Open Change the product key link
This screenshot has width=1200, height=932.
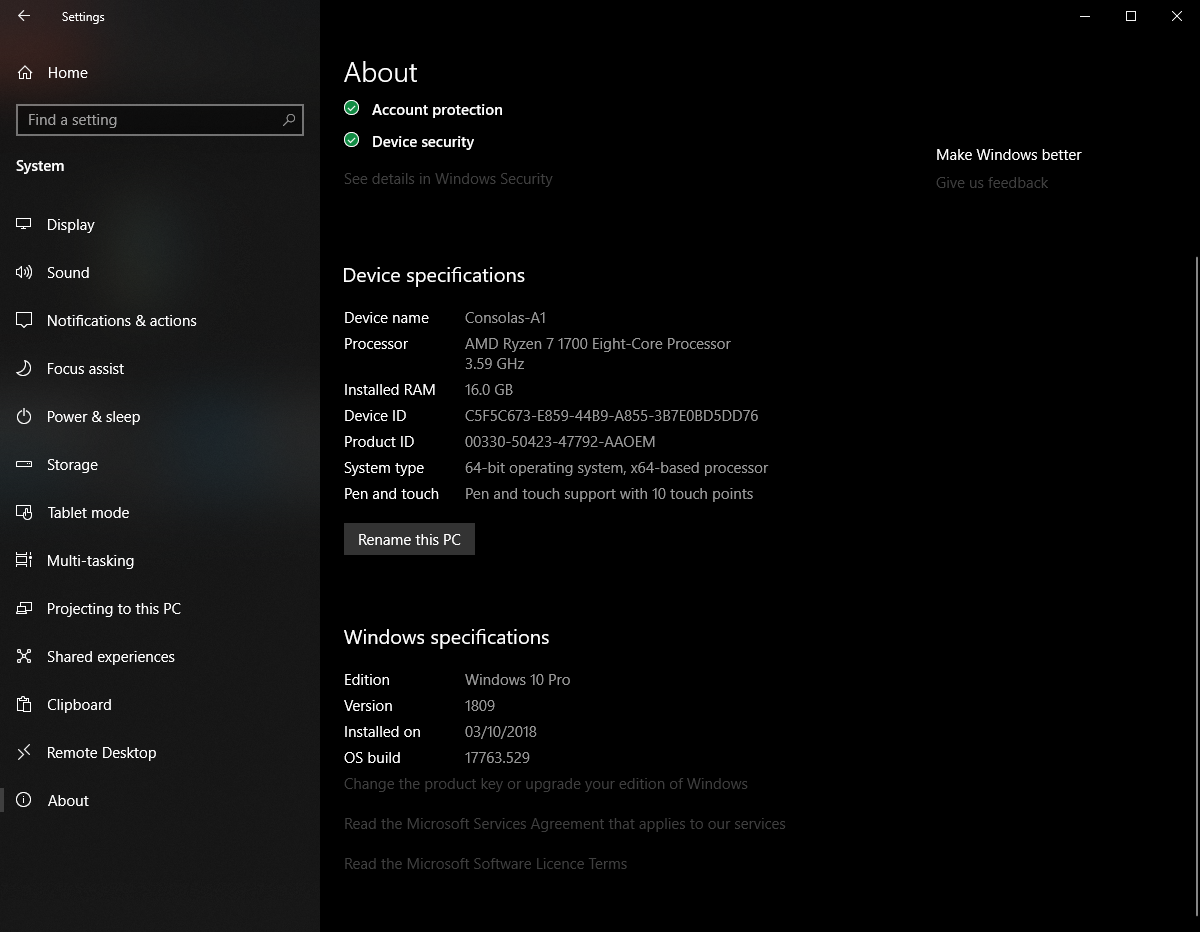tap(546, 784)
